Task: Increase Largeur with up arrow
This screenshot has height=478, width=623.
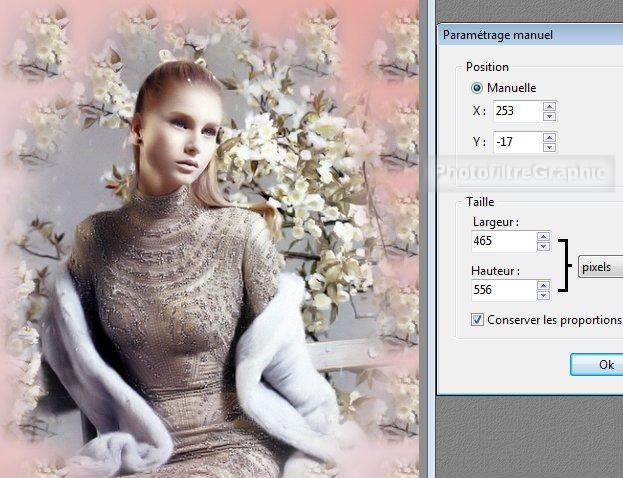Action: pyautogui.click(x=543, y=236)
